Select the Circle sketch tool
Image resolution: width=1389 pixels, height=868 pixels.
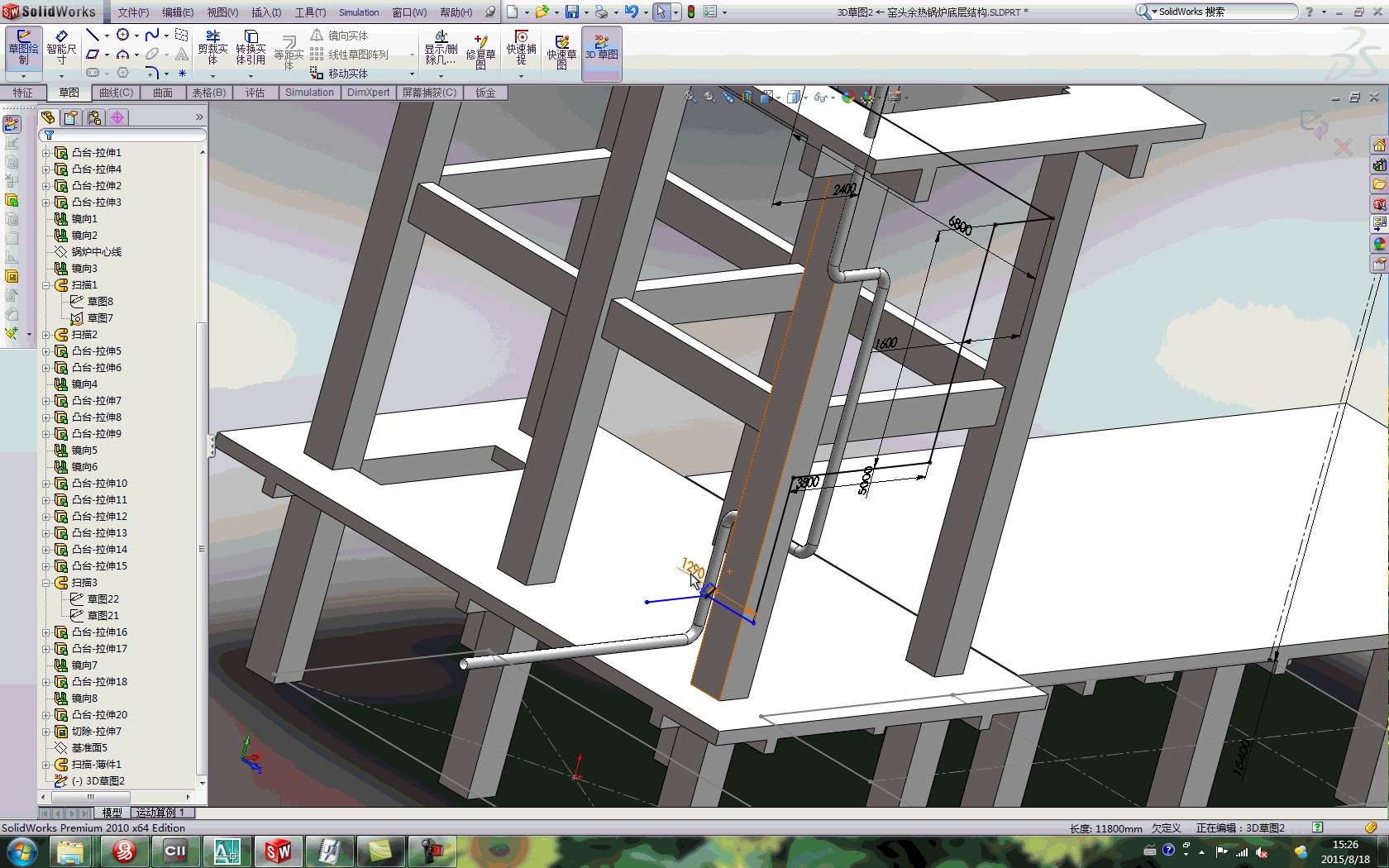click(122, 35)
